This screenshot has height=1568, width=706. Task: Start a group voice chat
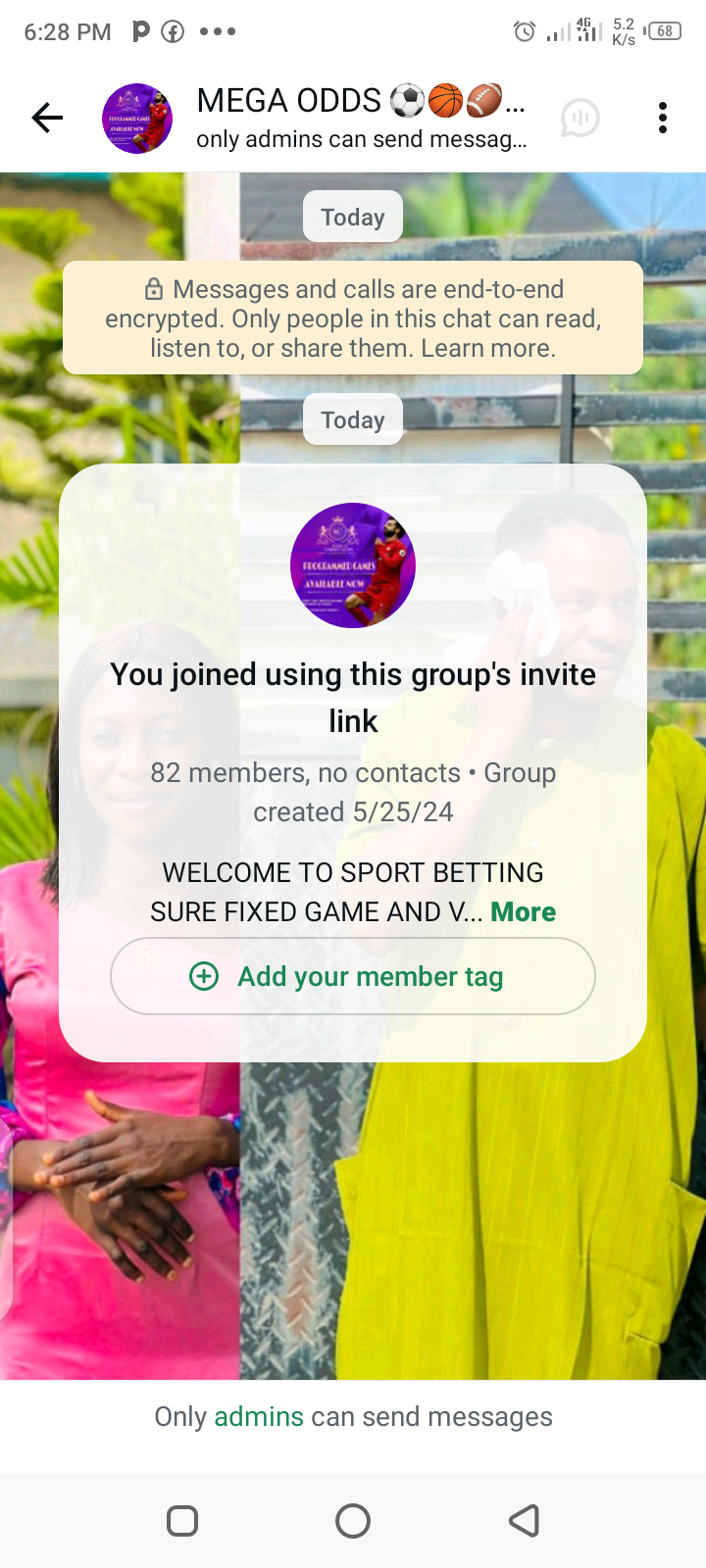[580, 119]
